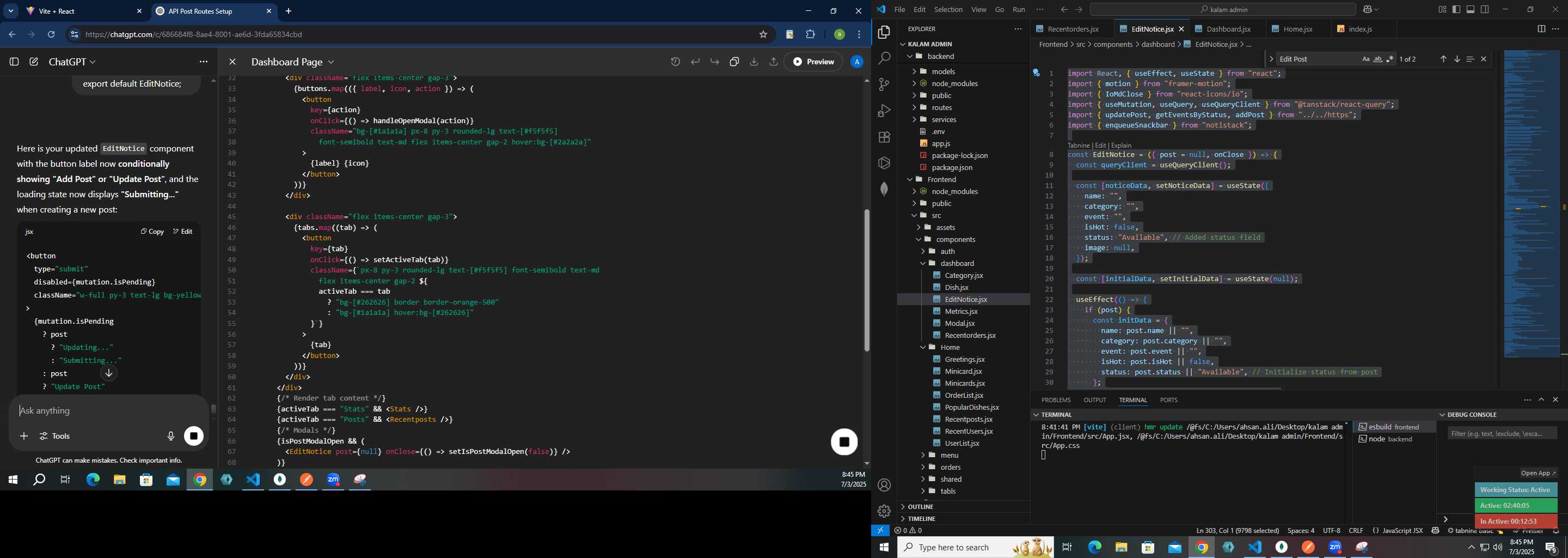The height and width of the screenshot is (558, 1568).
Task: Click the canvas code vertical scrollbar
Action: tap(866, 280)
